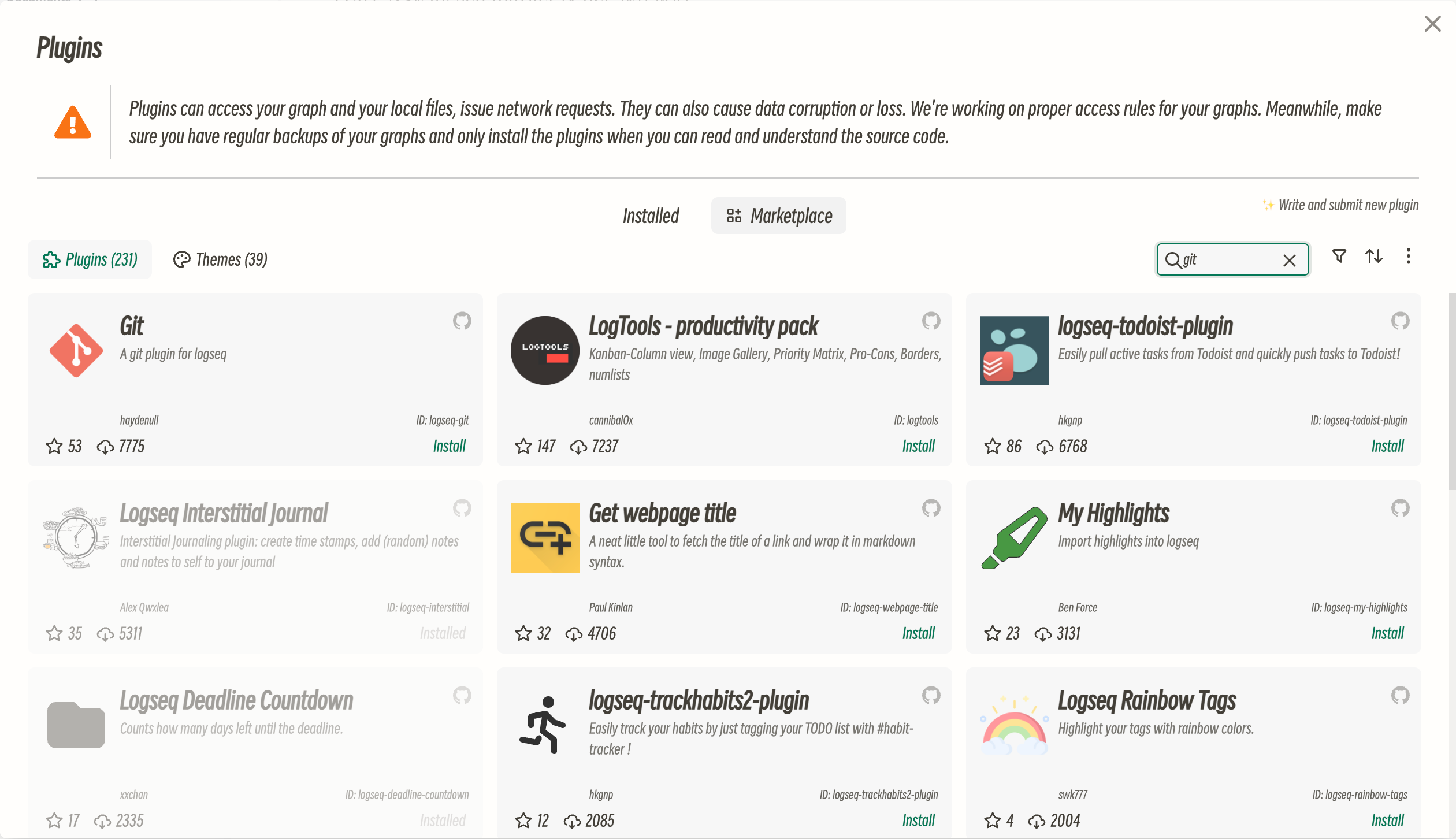The width and height of the screenshot is (1456, 839).
Task: Open the three-dot overflow menu
Action: pyautogui.click(x=1408, y=257)
